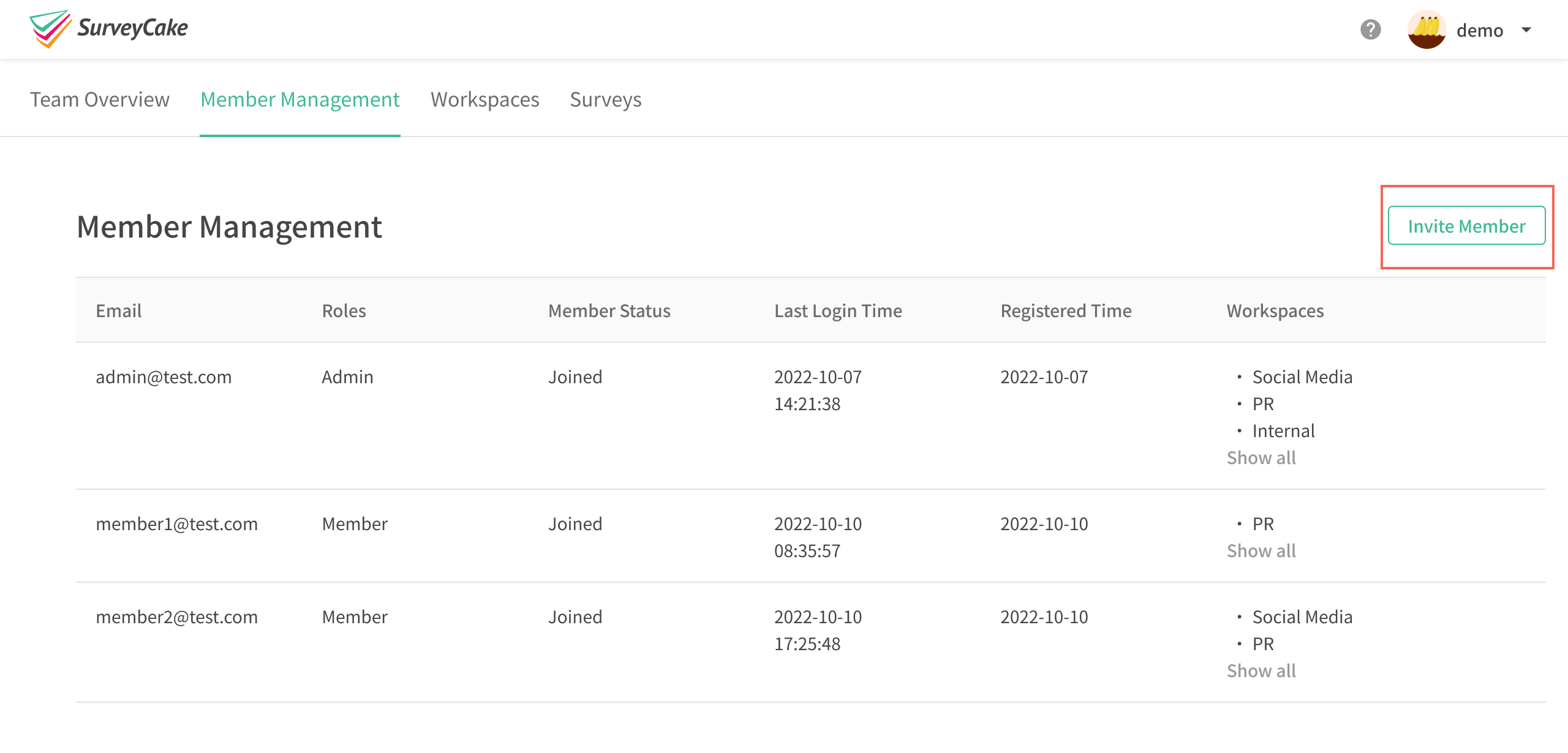Click the admin@test.com email row
Screen dimensions: 1568x753
point(164,377)
